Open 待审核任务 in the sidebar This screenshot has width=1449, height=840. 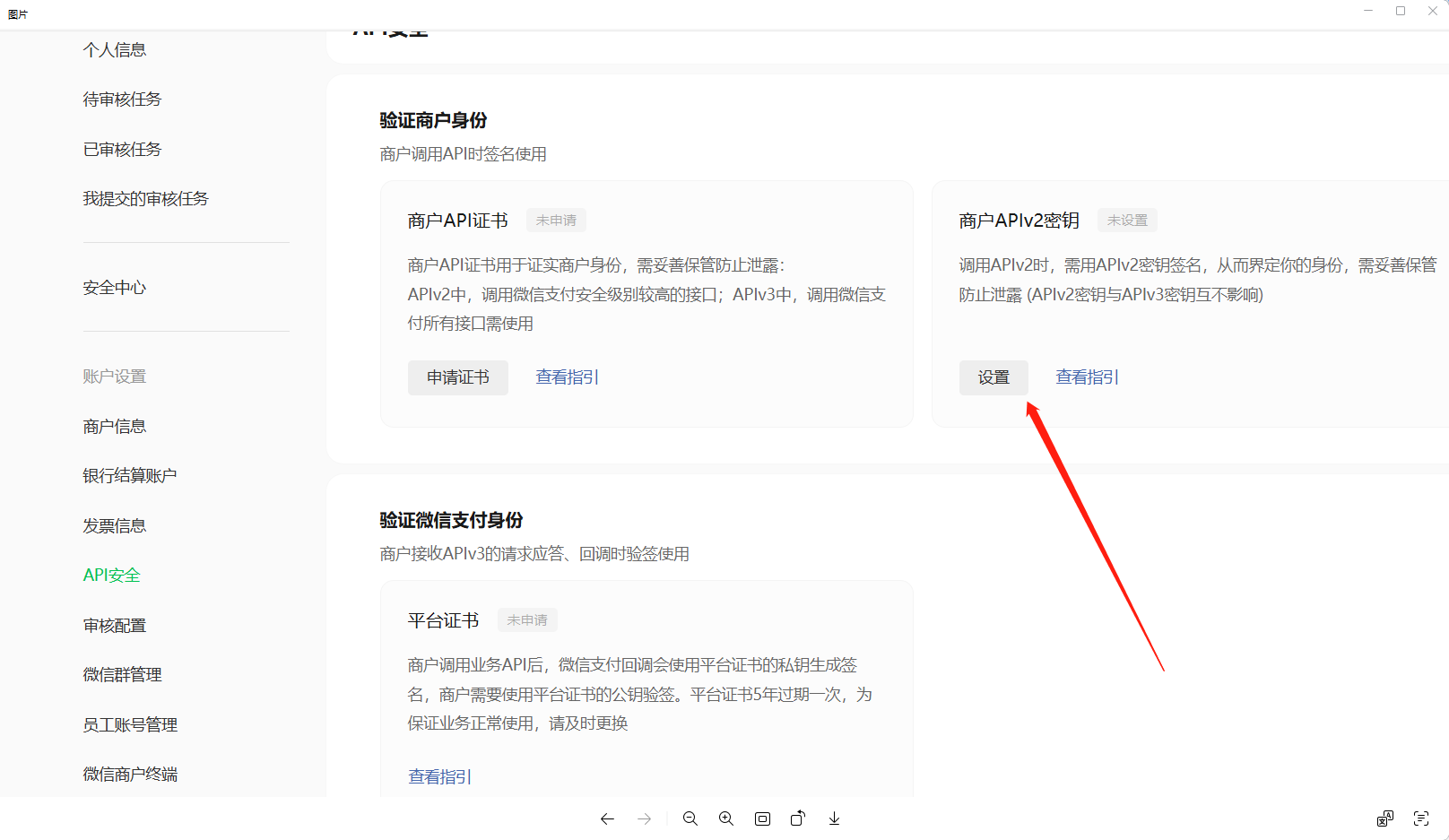[x=122, y=100]
